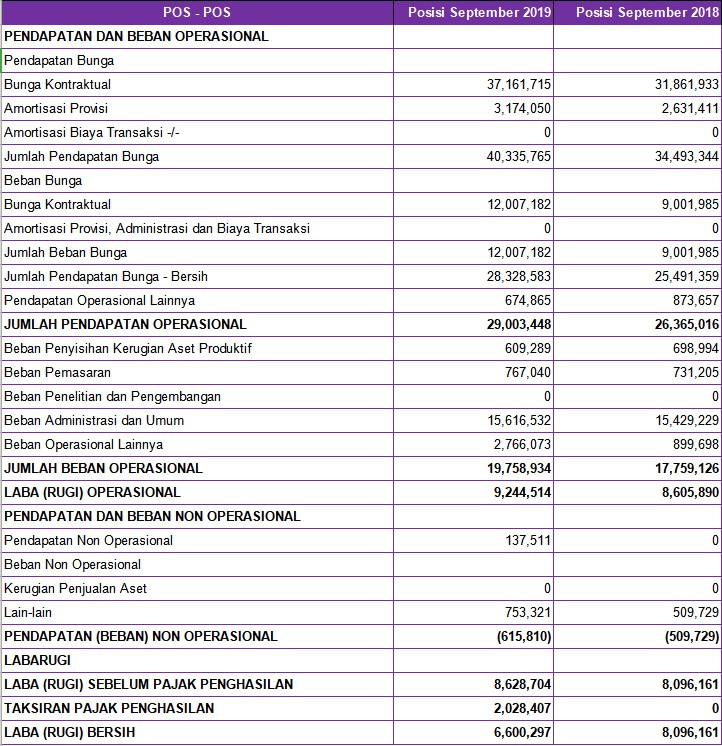This screenshot has width=722, height=746.
Task: Click the PENDAPATAN DAN BEBAN OPERASIONAL row label
Action: (x=136, y=36)
